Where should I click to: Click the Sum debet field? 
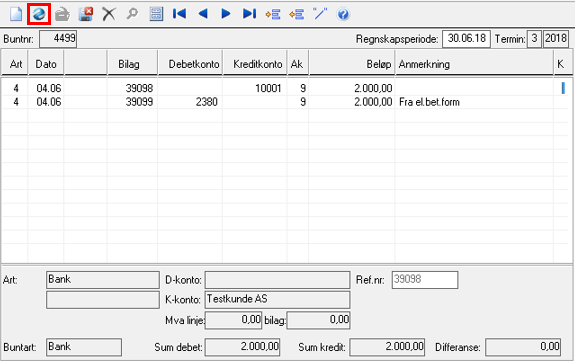click(242, 347)
